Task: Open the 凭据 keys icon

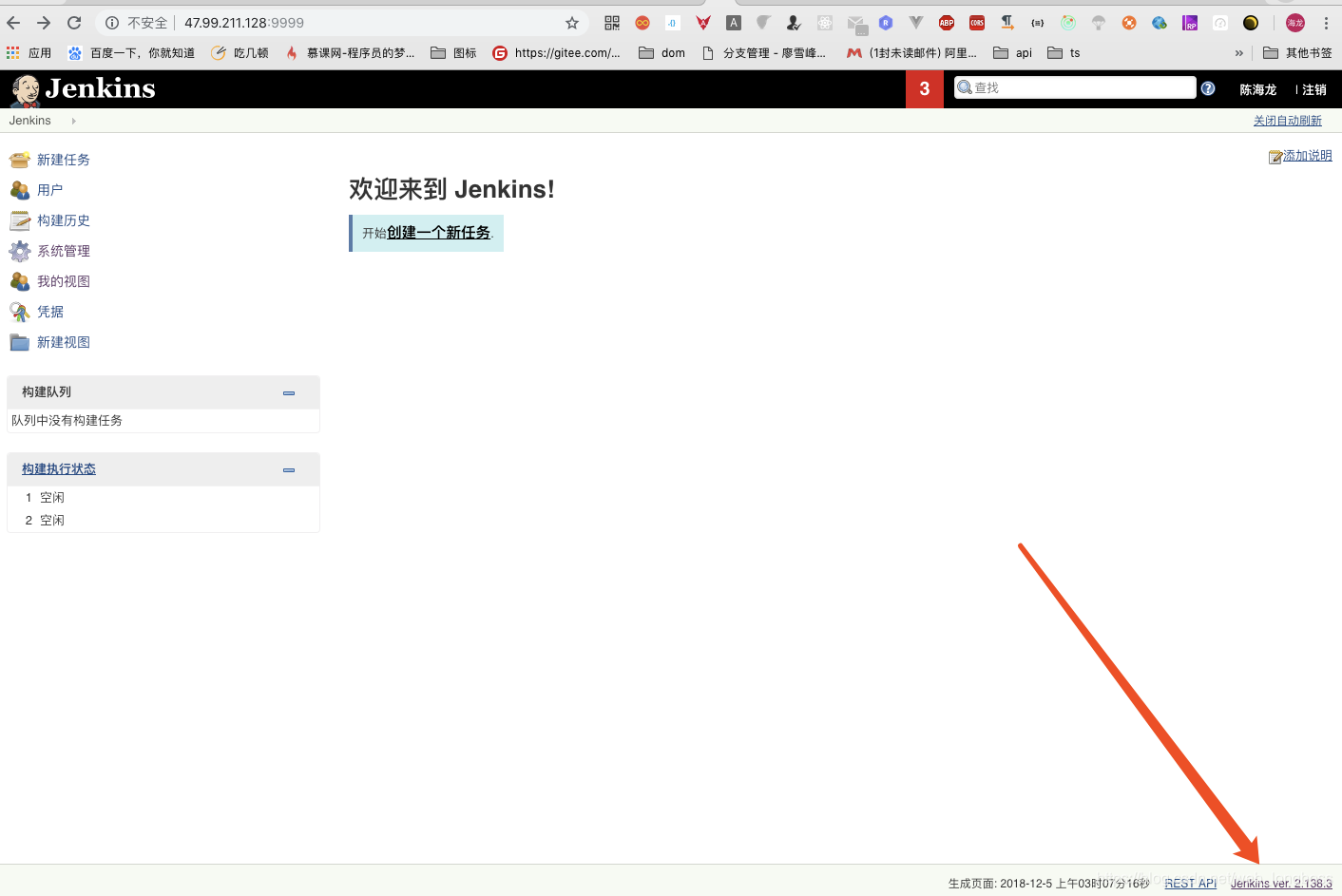Action: (20, 312)
